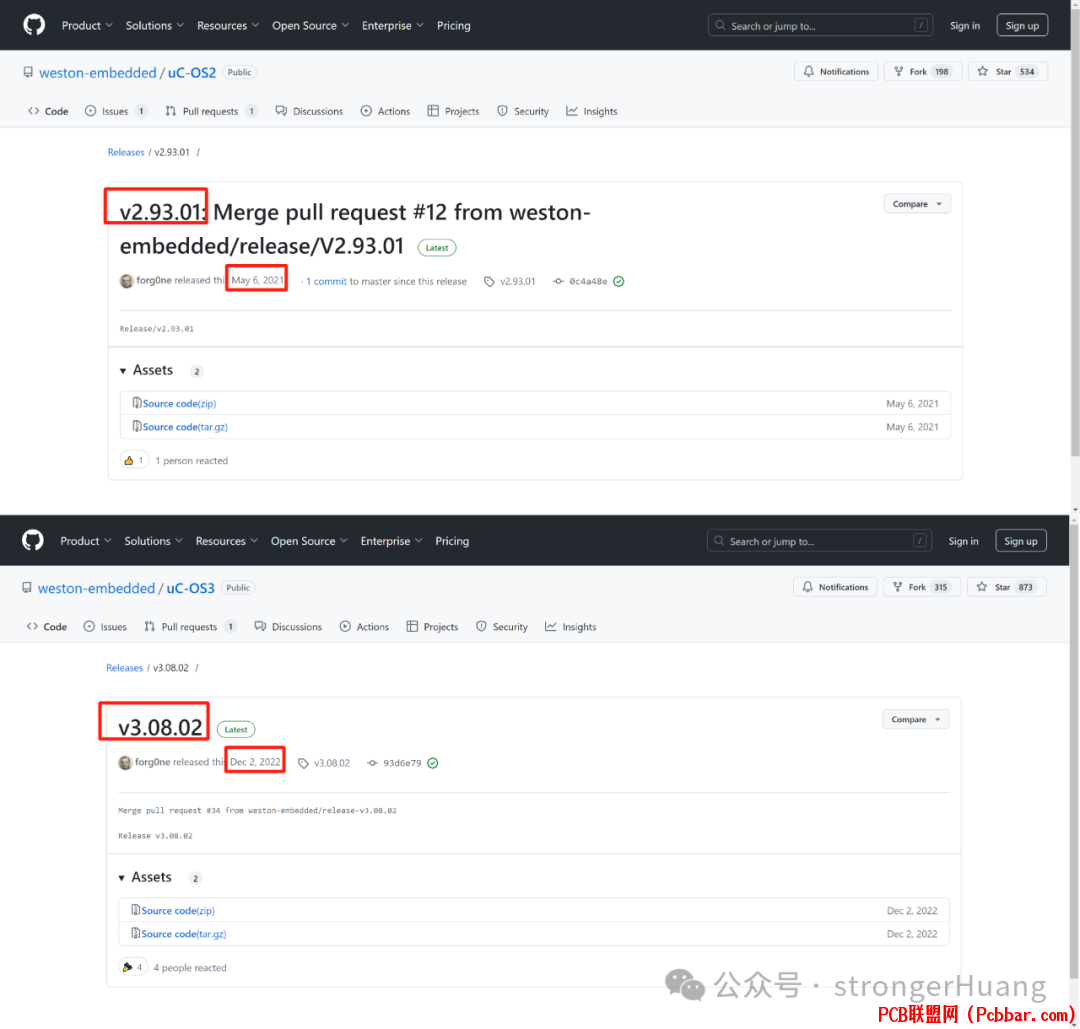View the Insights tab of uC-OS2
The height and width of the screenshot is (1029, 1080).
pyautogui.click(x=592, y=111)
